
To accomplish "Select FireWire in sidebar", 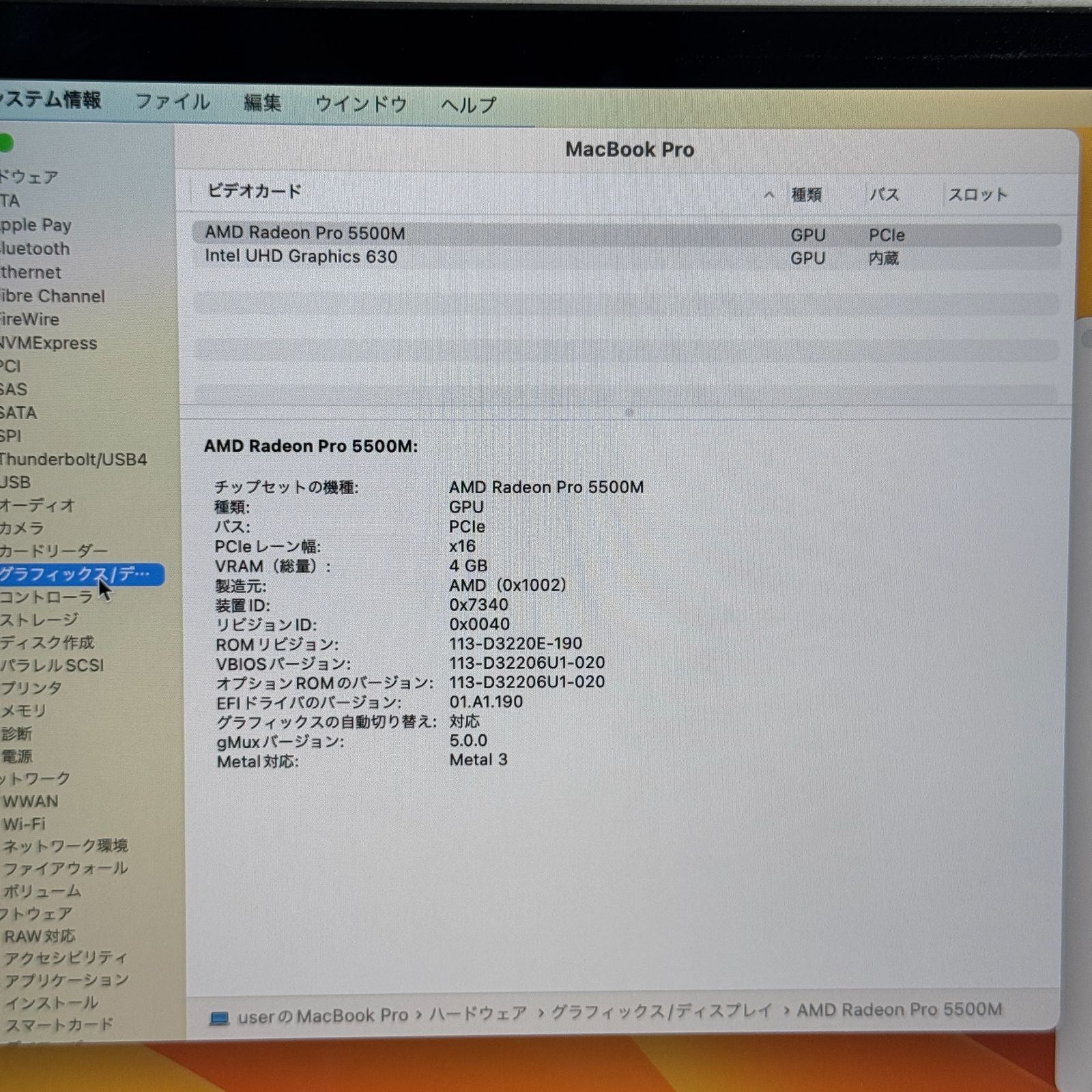I will click(x=30, y=319).
